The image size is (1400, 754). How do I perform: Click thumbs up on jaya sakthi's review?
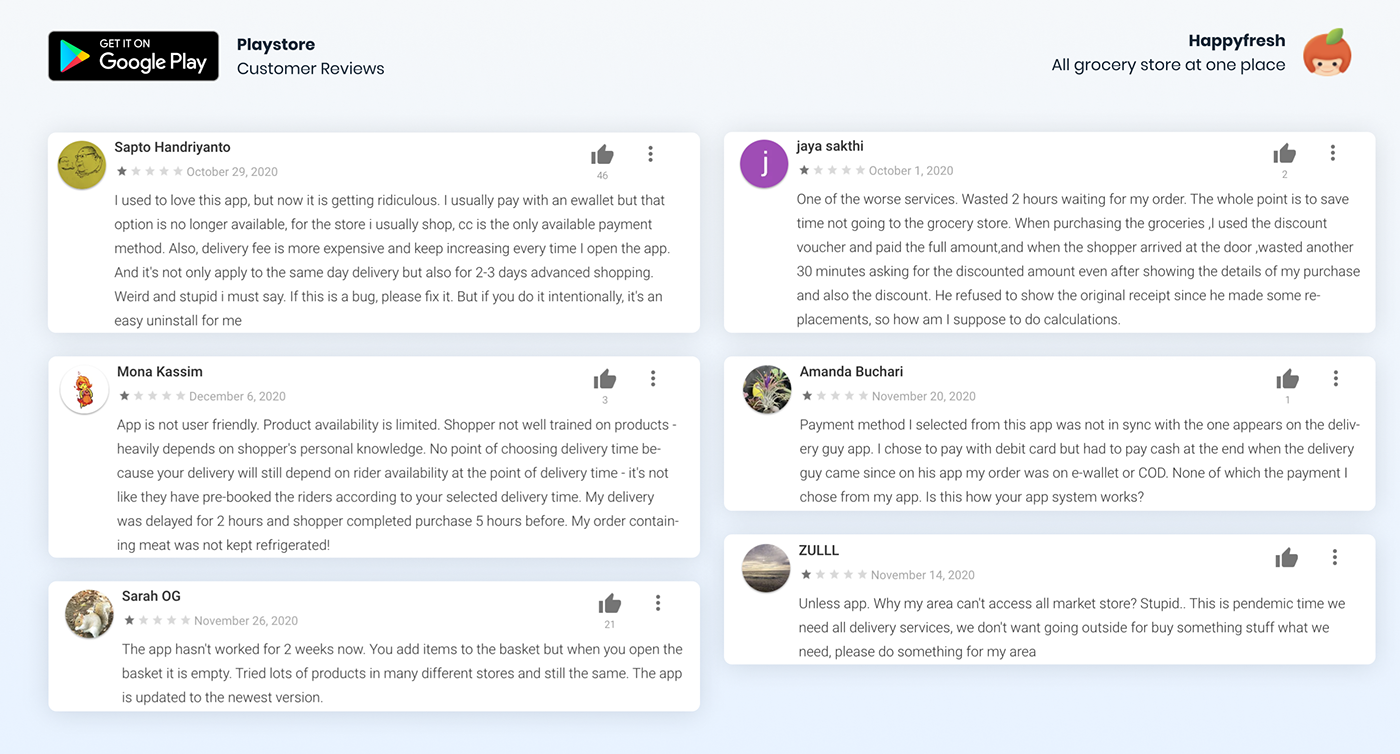(x=1284, y=153)
